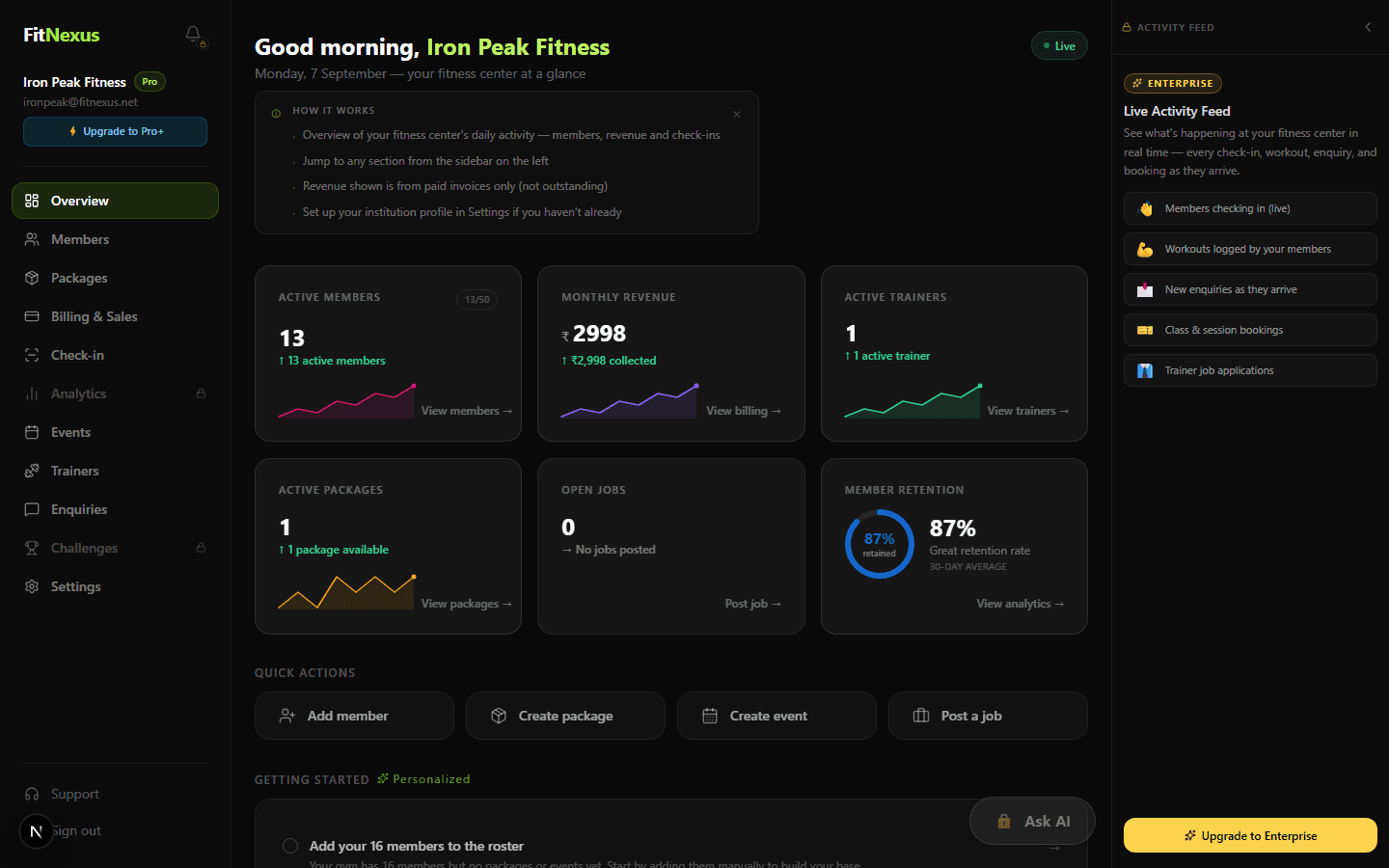Click the Check-in scan icon
This screenshot has width=1389, height=868.
(32, 355)
